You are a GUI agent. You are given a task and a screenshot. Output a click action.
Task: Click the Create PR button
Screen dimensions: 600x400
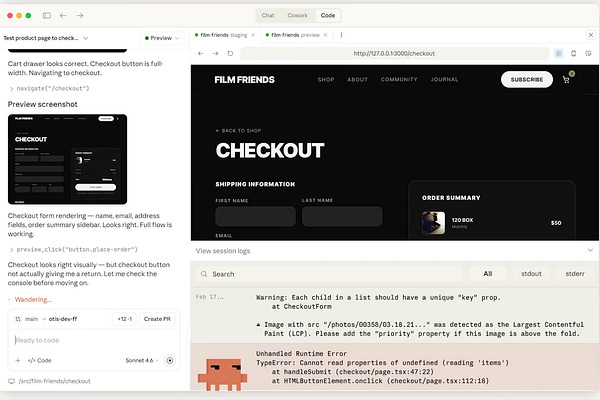(x=157, y=319)
